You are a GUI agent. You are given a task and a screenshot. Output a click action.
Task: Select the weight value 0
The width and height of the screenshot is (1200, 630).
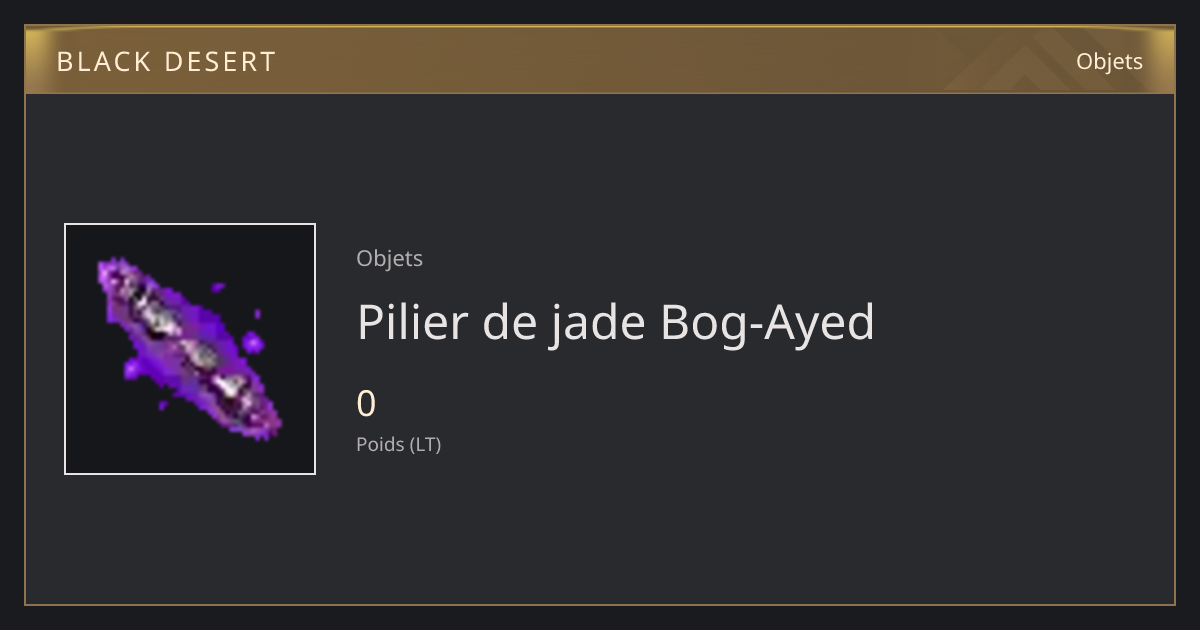tap(366, 404)
